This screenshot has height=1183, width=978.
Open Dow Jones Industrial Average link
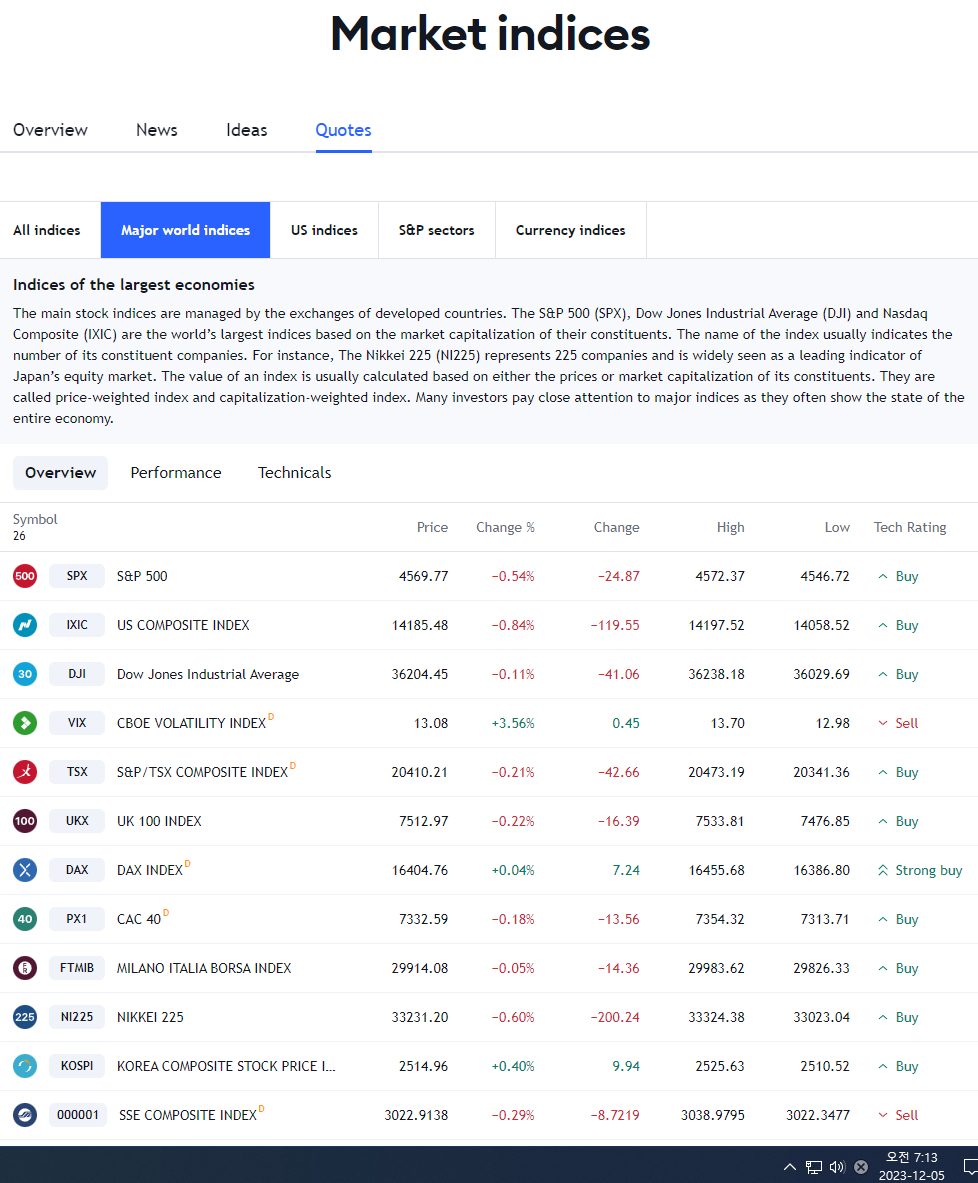[208, 674]
